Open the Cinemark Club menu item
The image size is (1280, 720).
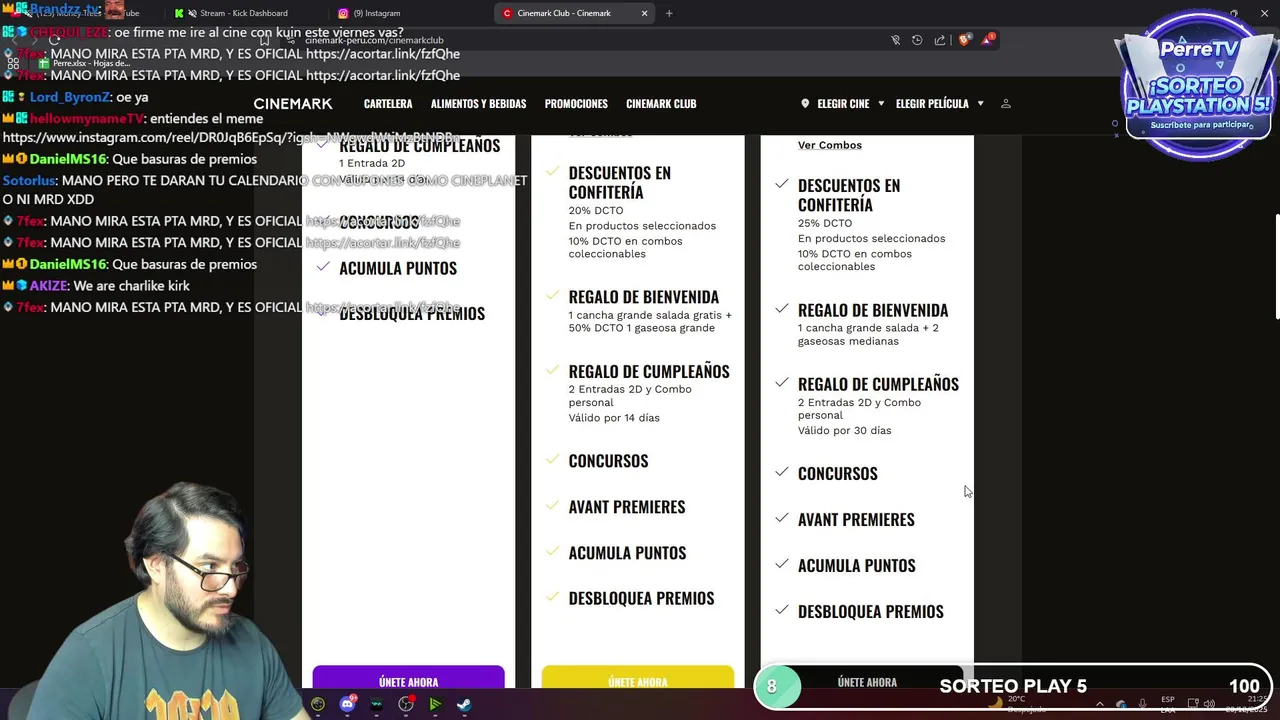(x=661, y=104)
